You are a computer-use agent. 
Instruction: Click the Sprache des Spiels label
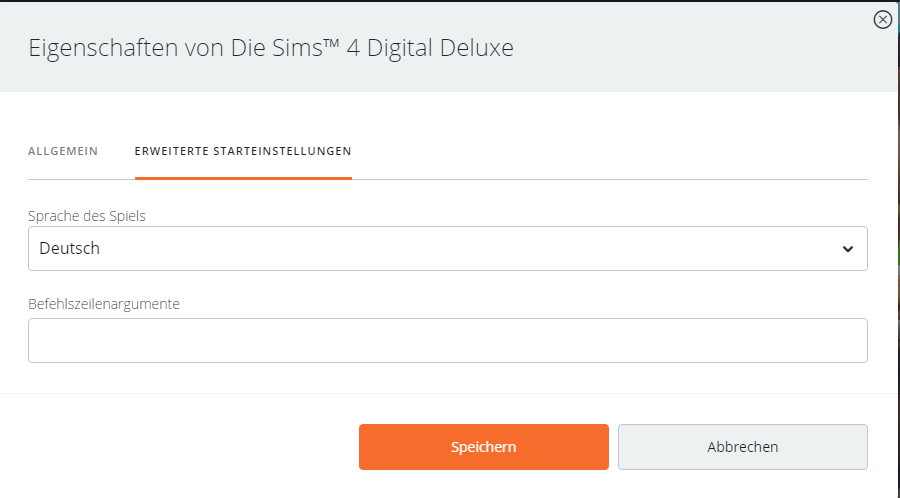(87, 216)
